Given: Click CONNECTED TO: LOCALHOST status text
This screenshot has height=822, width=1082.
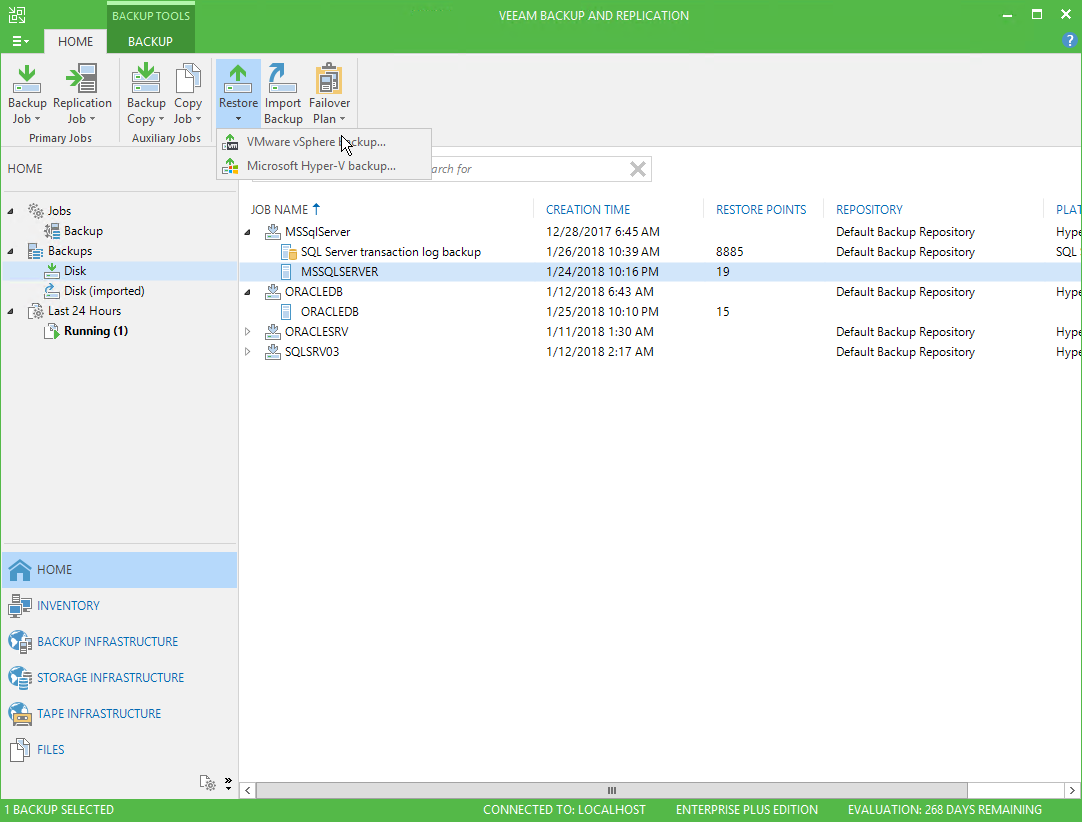Looking at the screenshot, I should pyautogui.click(x=564, y=810).
